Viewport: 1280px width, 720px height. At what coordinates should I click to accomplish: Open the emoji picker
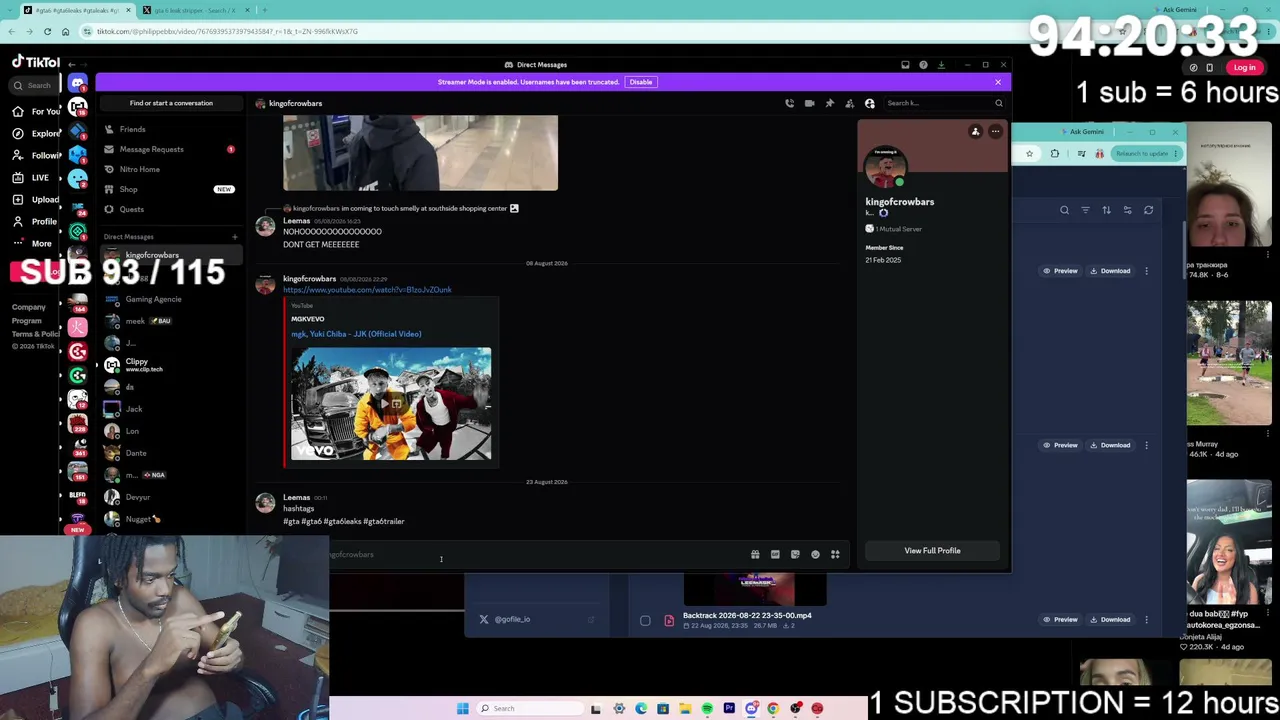tap(815, 554)
